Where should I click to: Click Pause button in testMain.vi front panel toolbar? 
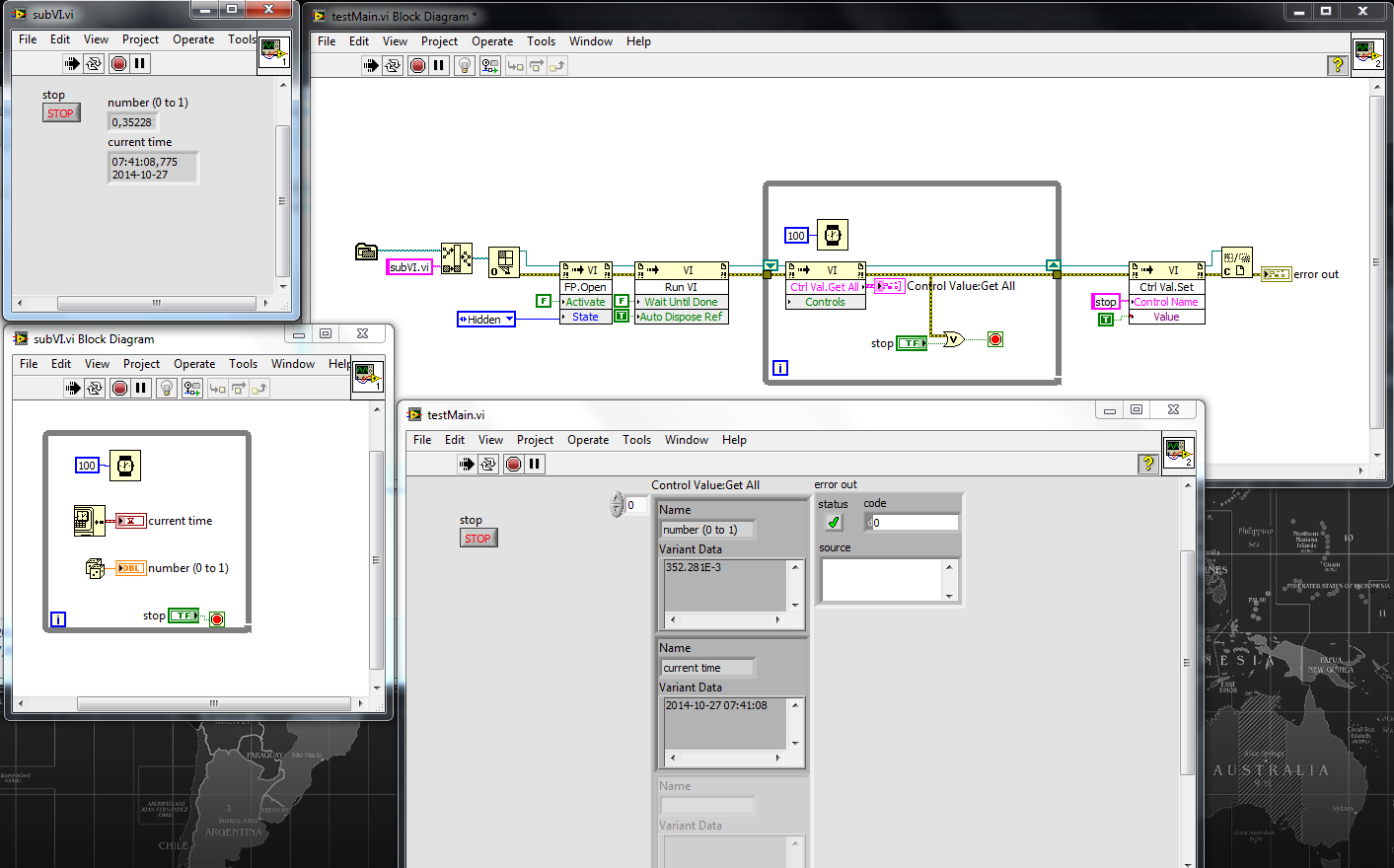coord(535,464)
